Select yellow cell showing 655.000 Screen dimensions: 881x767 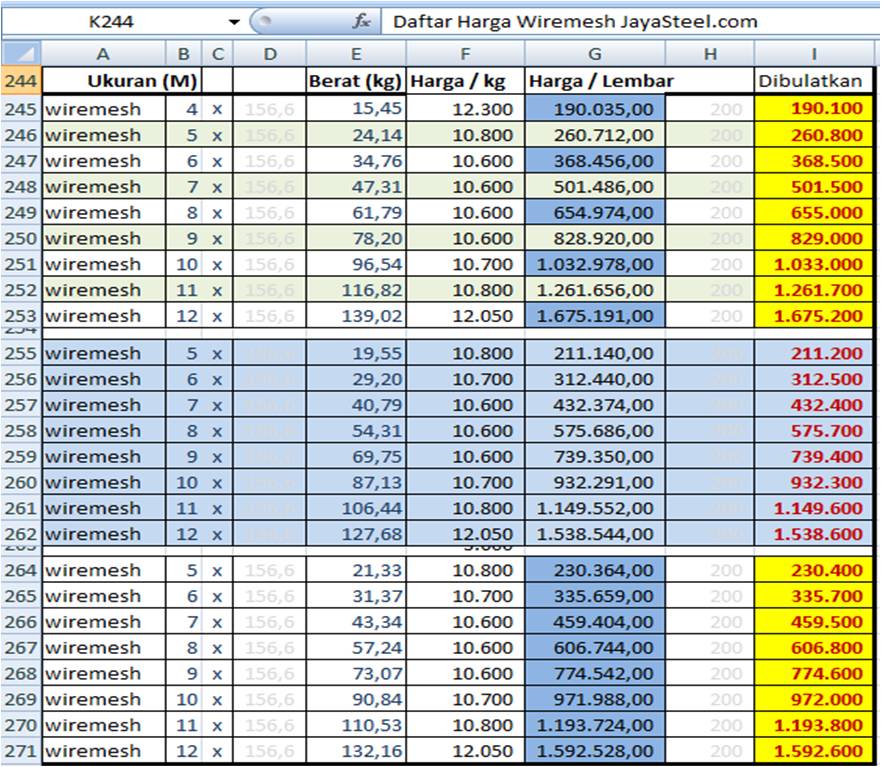pos(814,212)
